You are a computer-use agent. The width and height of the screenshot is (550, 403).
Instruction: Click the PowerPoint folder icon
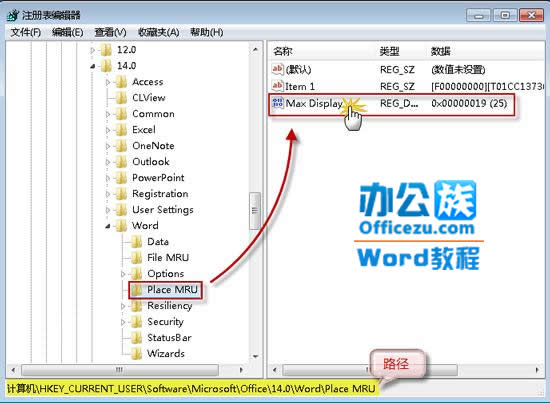pyautogui.click(x=121, y=177)
